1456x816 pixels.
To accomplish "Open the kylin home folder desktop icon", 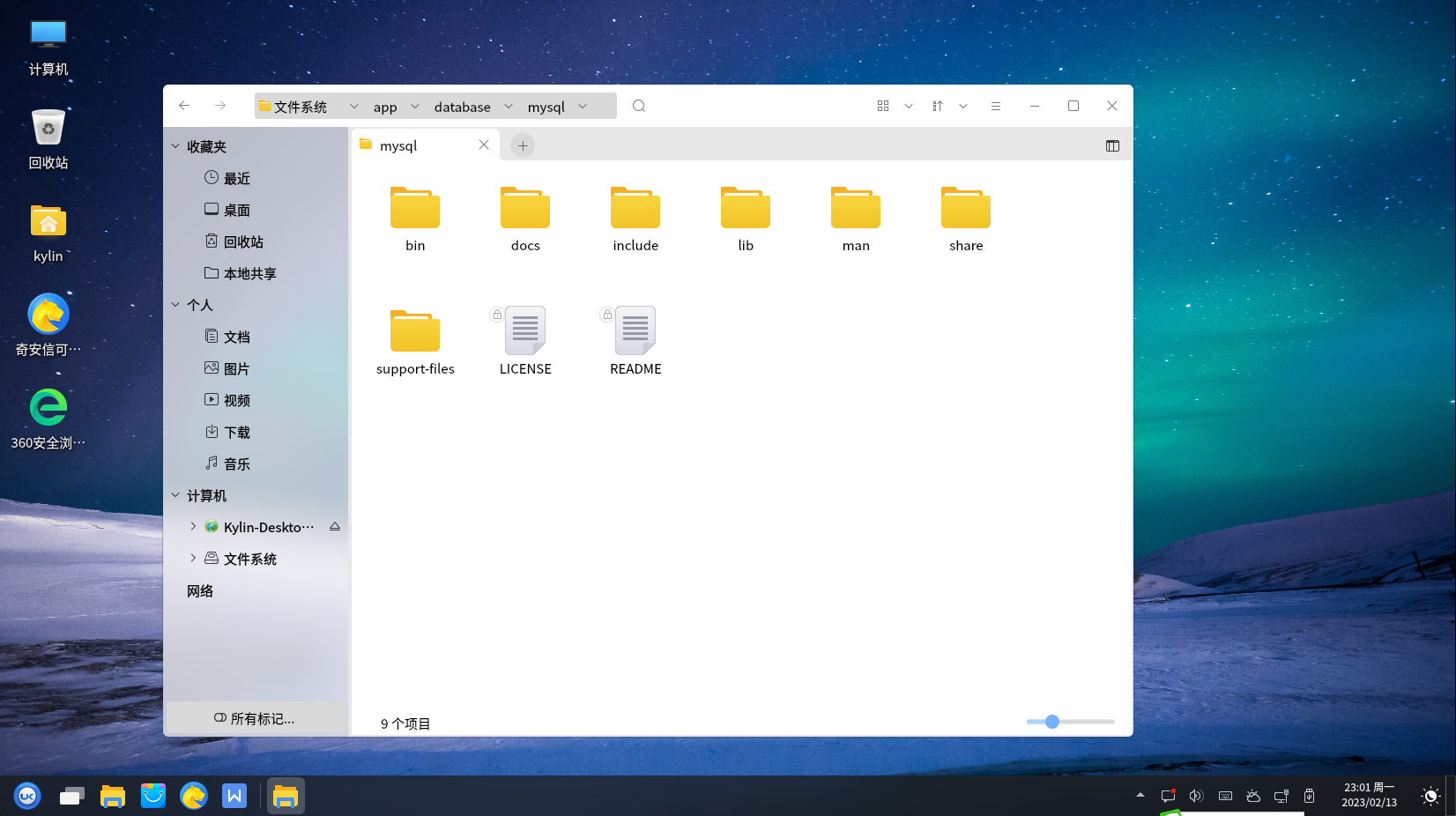I will tap(48, 234).
